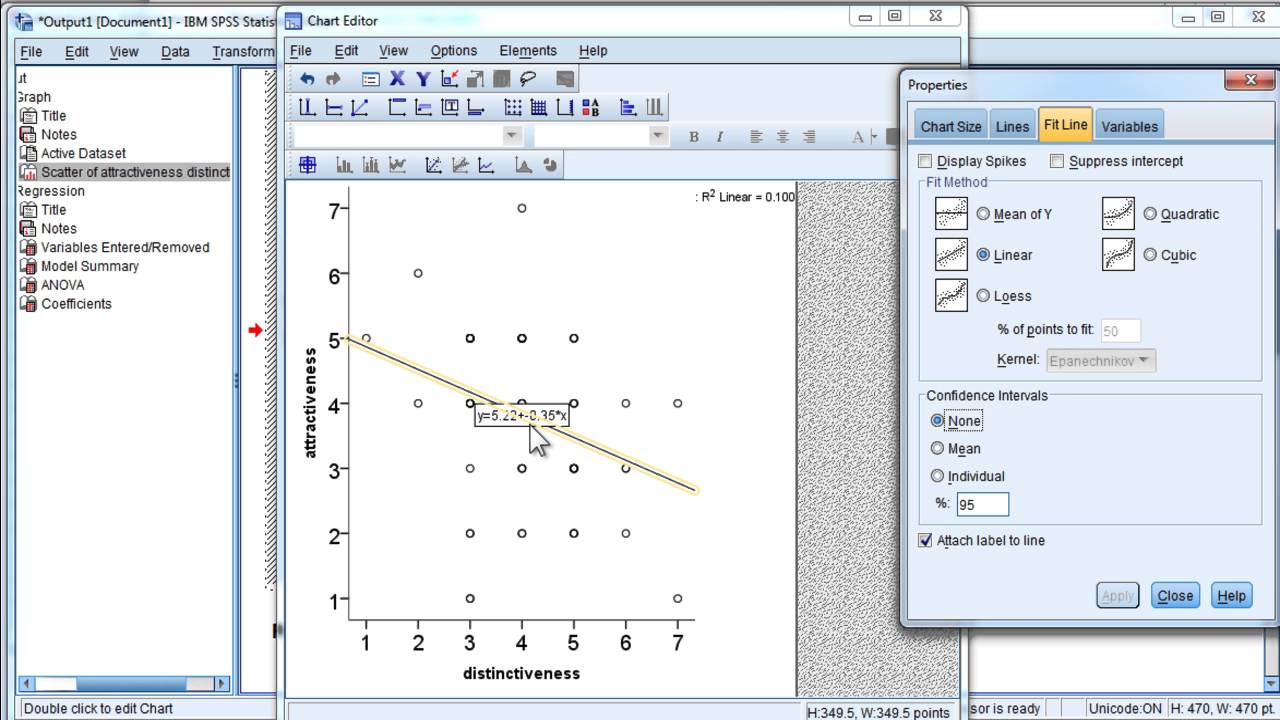Select the Mean of Y fit method
Image resolution: width=1280 pixels, height=720 pixels.
(983, 214)
